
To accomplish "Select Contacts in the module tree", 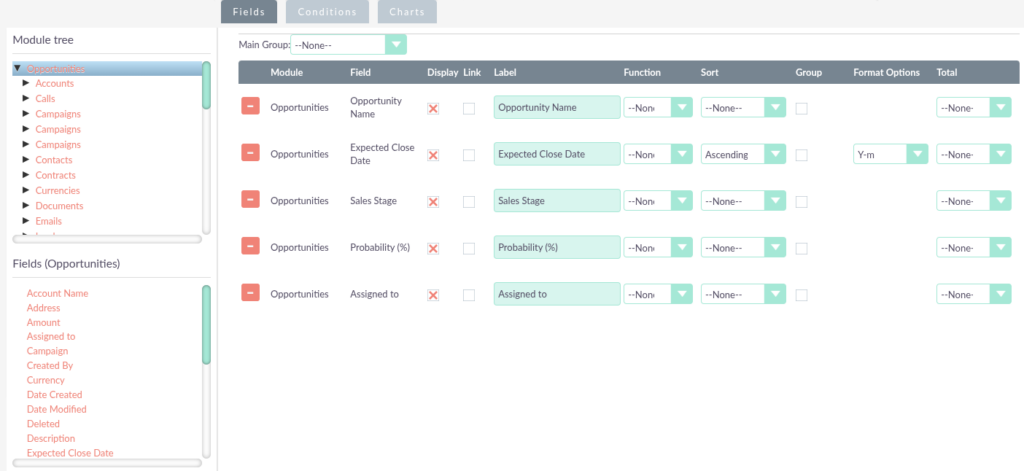I will click(54, 160).
